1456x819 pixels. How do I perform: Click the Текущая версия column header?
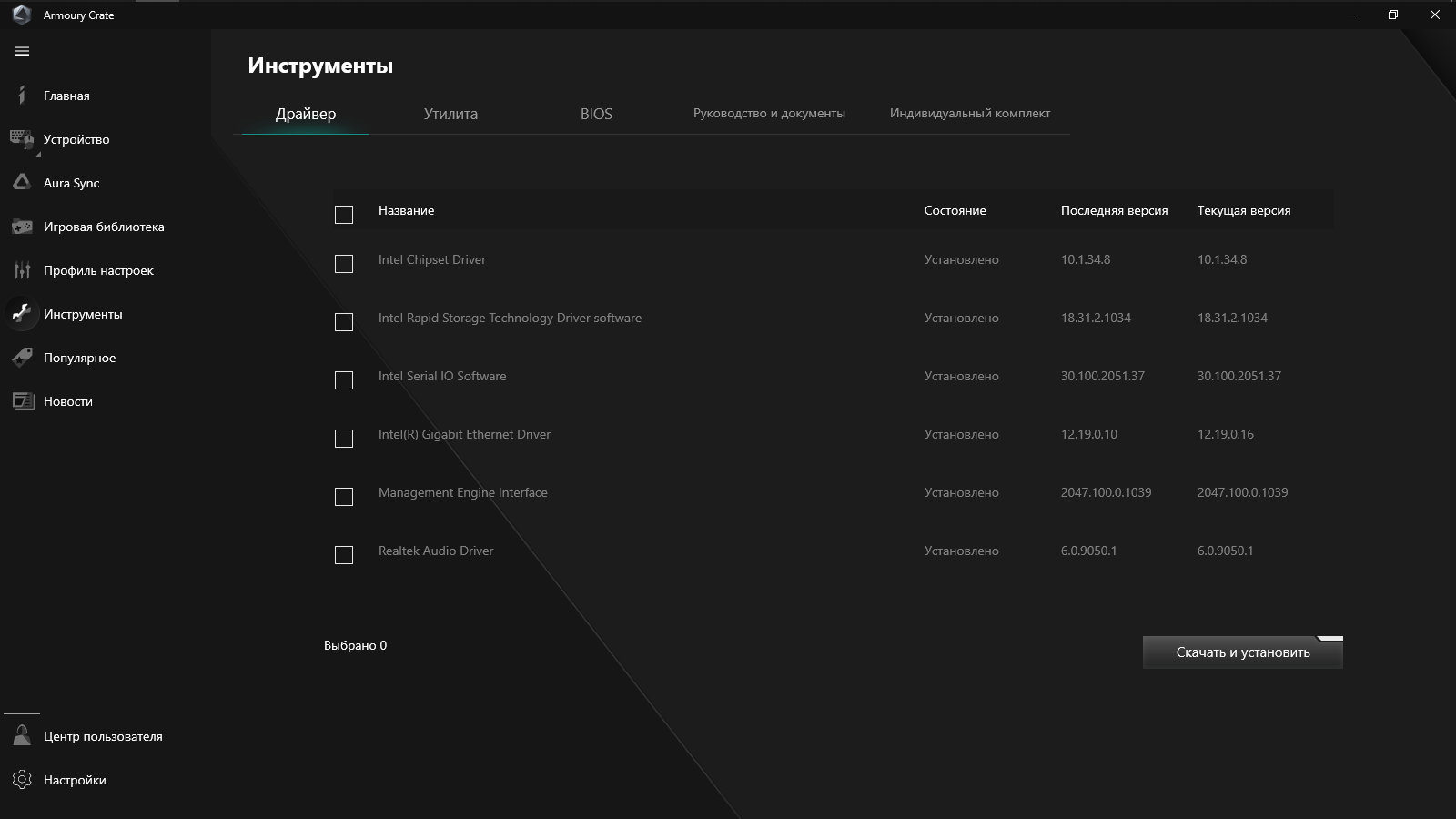click(1244, 210)
